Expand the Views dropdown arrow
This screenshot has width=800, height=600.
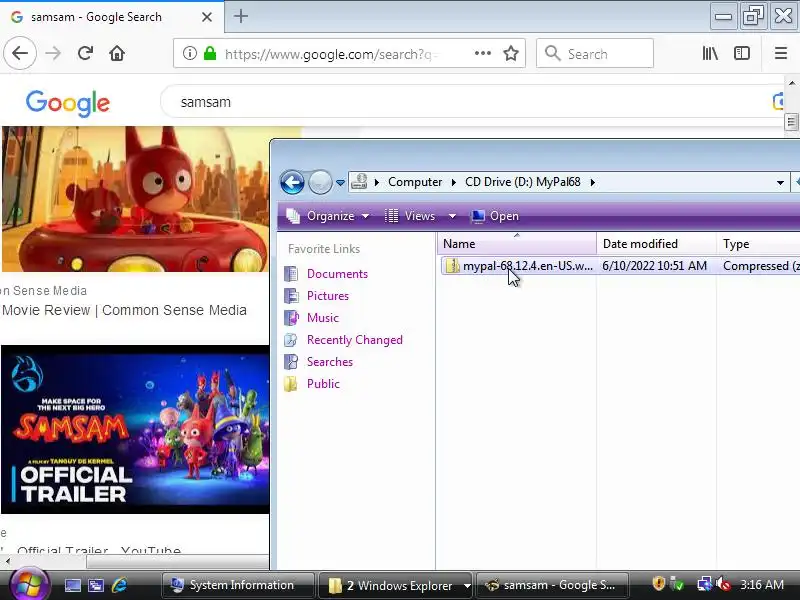pyautogui.click(x=452, y=216)
